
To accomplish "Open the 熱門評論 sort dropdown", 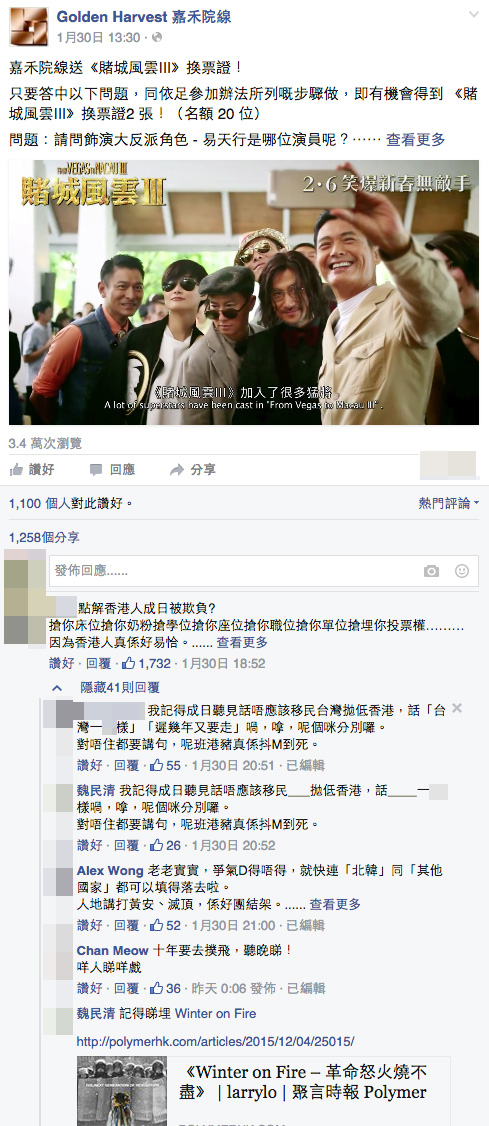I will point(449,503).
